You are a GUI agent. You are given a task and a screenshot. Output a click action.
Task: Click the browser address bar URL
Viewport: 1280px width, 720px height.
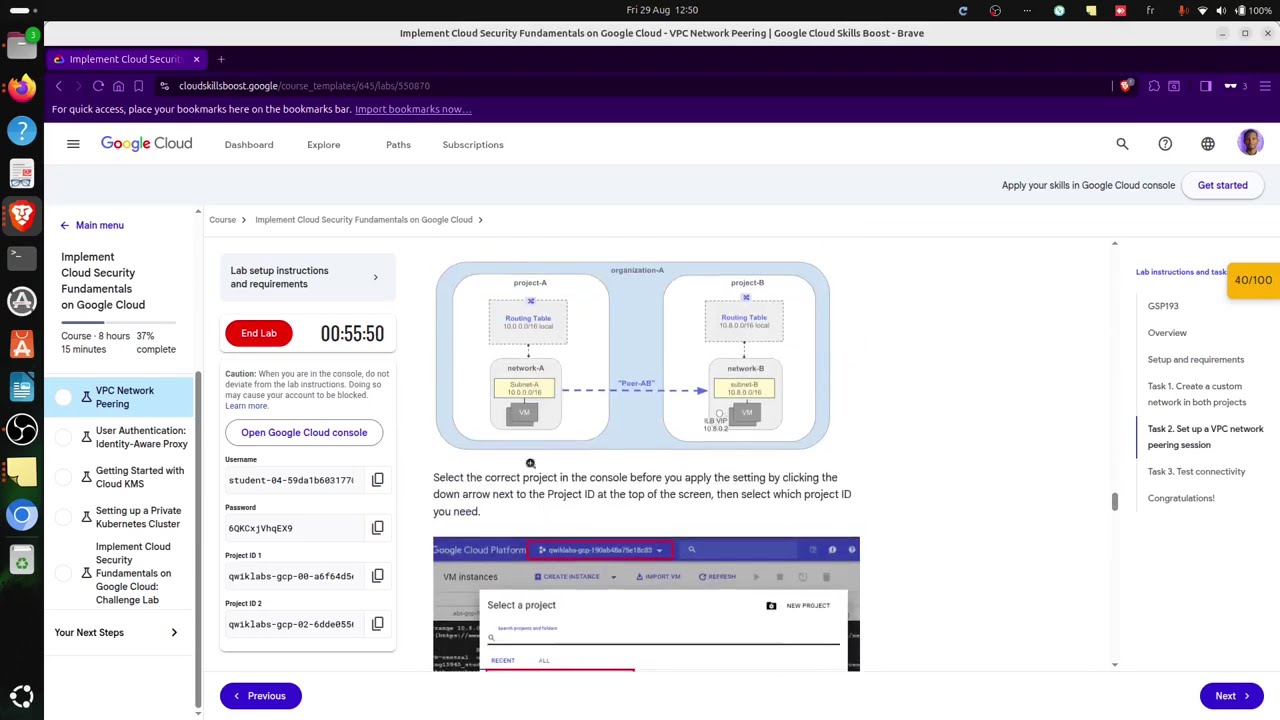pyautogui.click(x=304, y=86)
